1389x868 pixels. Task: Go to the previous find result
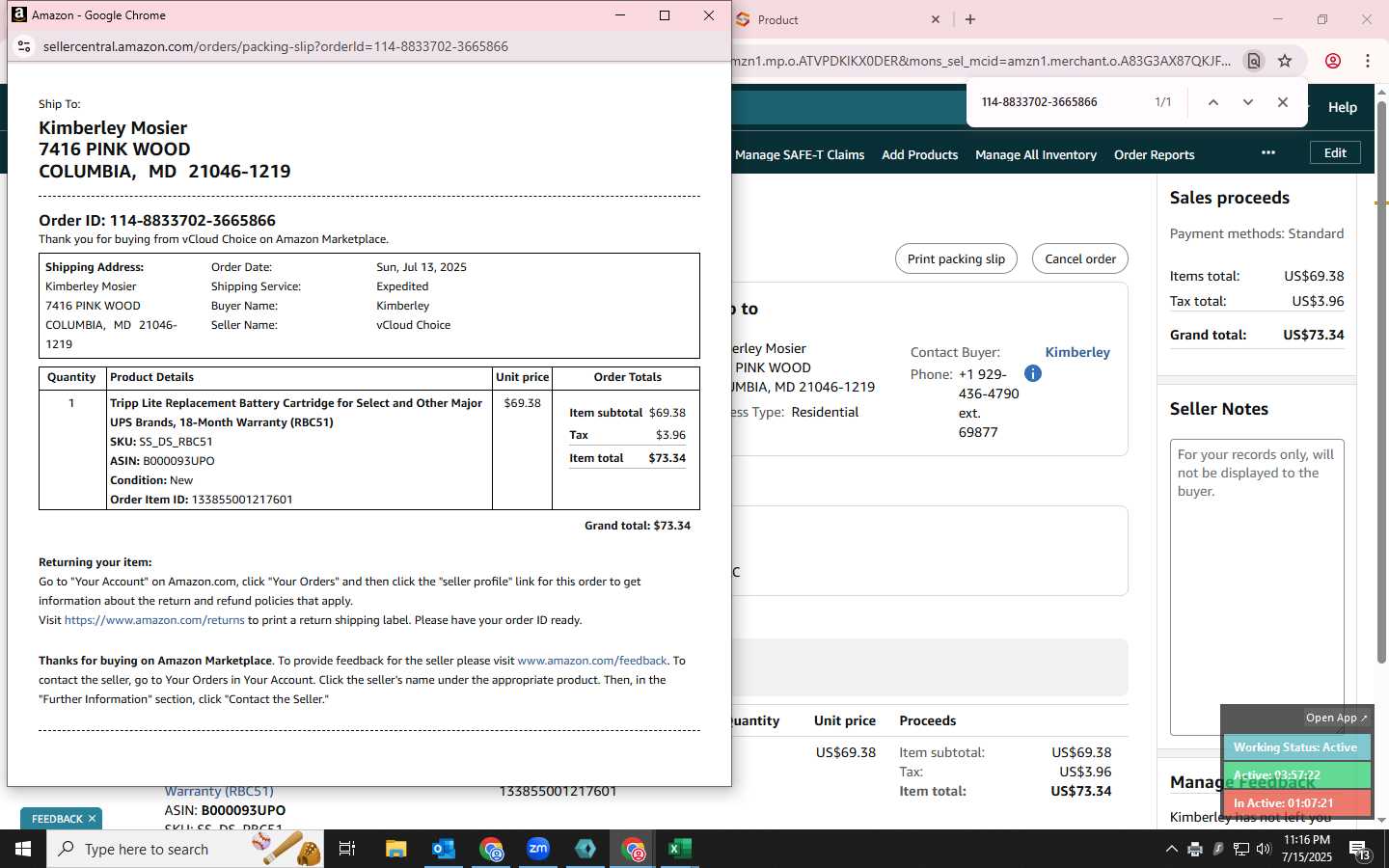tap(1213, 102)
